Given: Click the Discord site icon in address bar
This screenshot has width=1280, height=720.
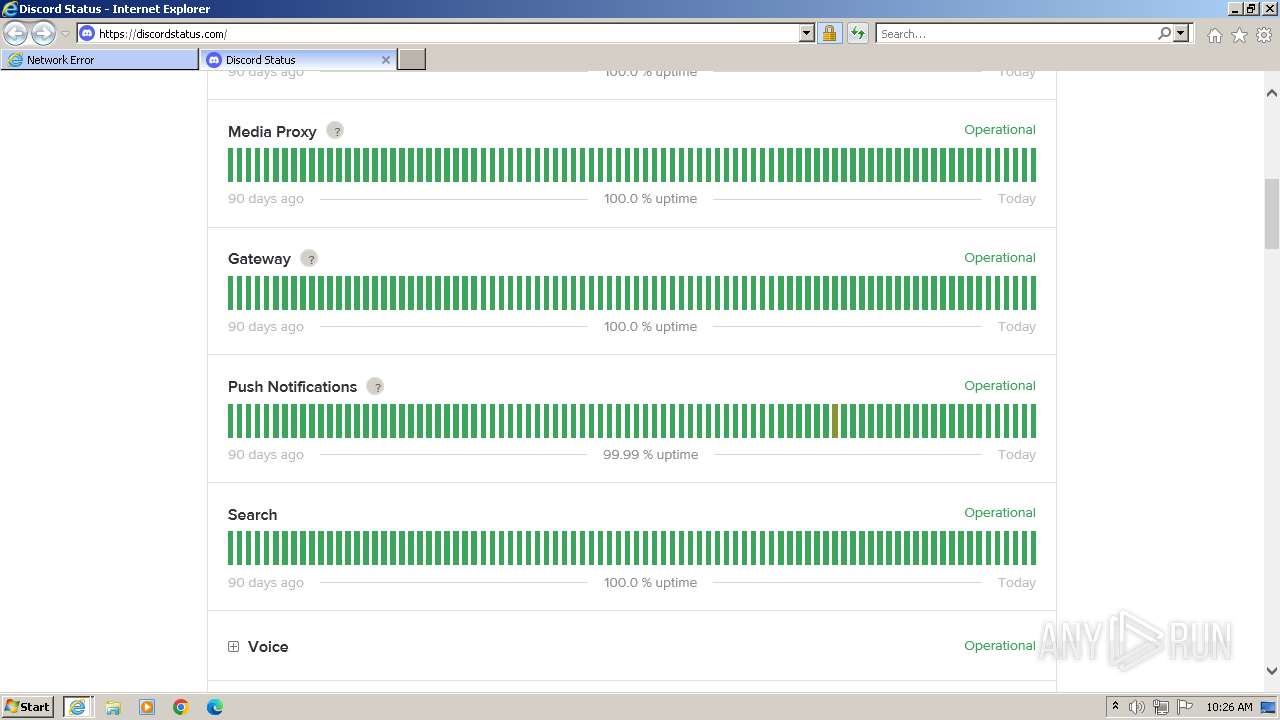Looking at the screenshot, I should click(x=87, y=34).
